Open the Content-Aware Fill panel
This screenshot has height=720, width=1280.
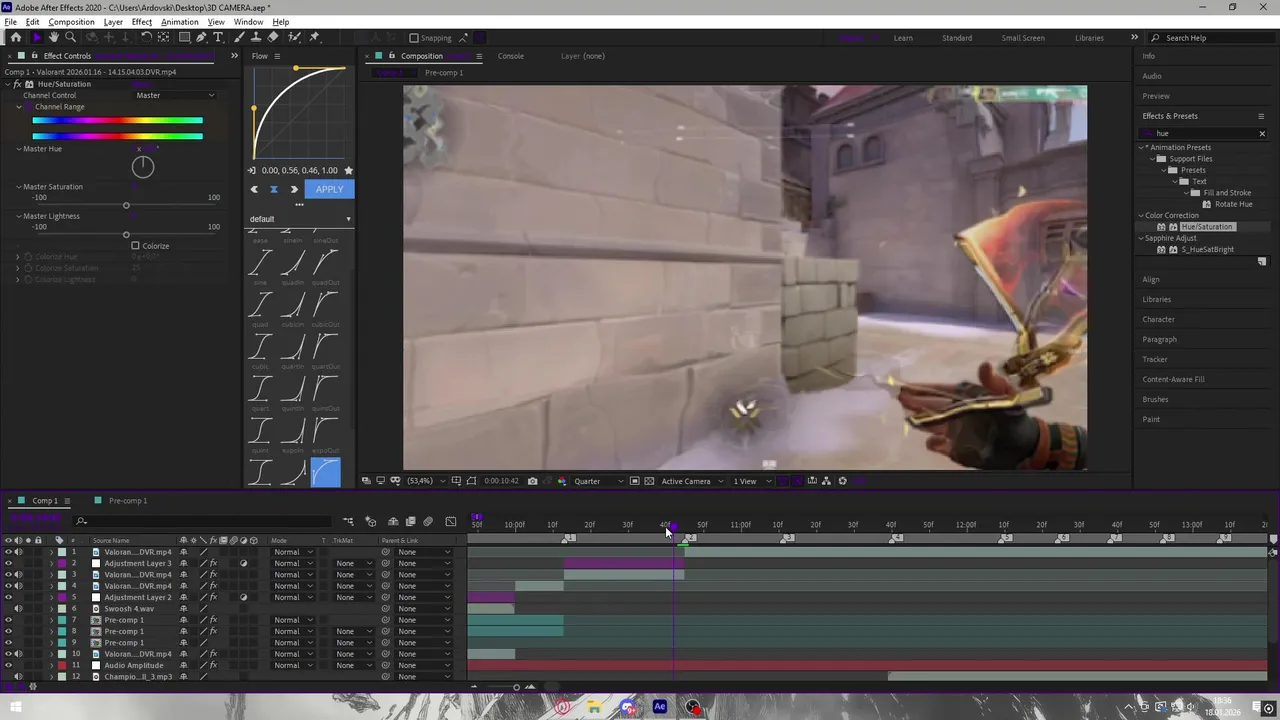tap(1173, 379)
